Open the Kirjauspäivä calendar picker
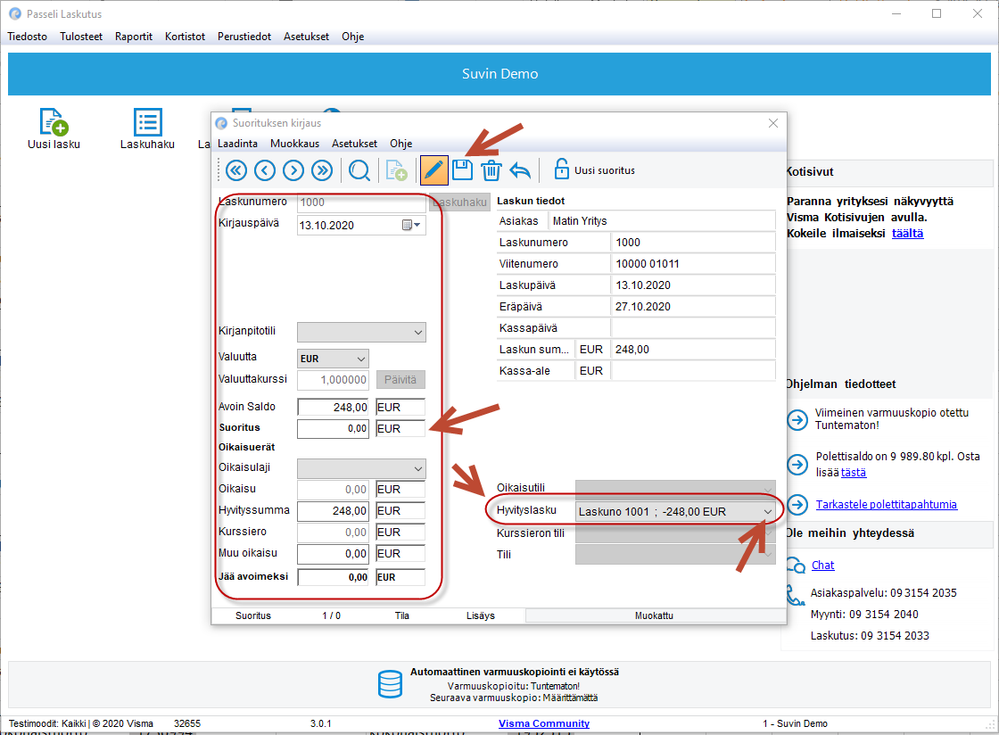The height and width of the screenshot is (735, 999). (411, 225)
